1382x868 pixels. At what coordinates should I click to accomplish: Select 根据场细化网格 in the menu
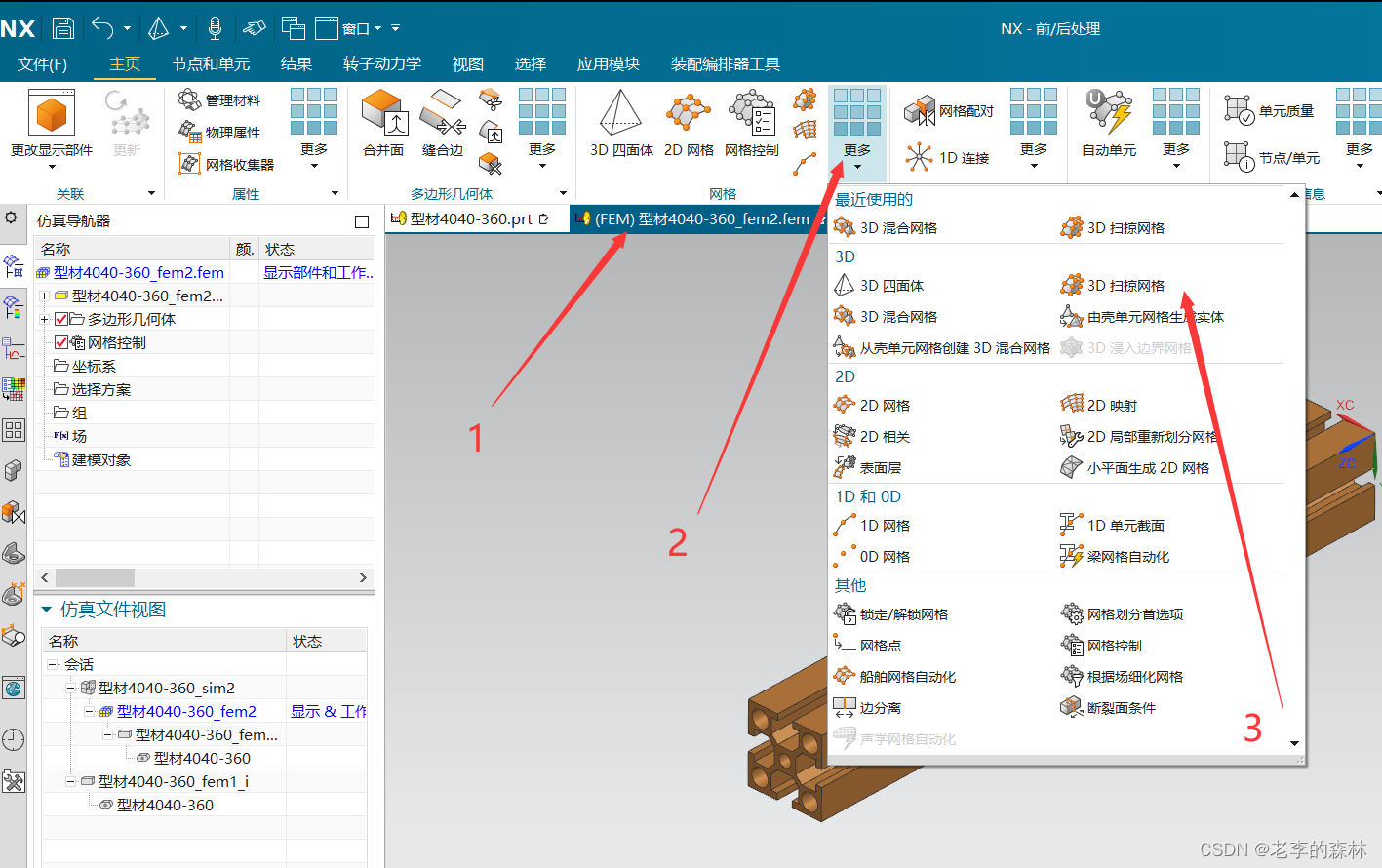click(1122, 677)
